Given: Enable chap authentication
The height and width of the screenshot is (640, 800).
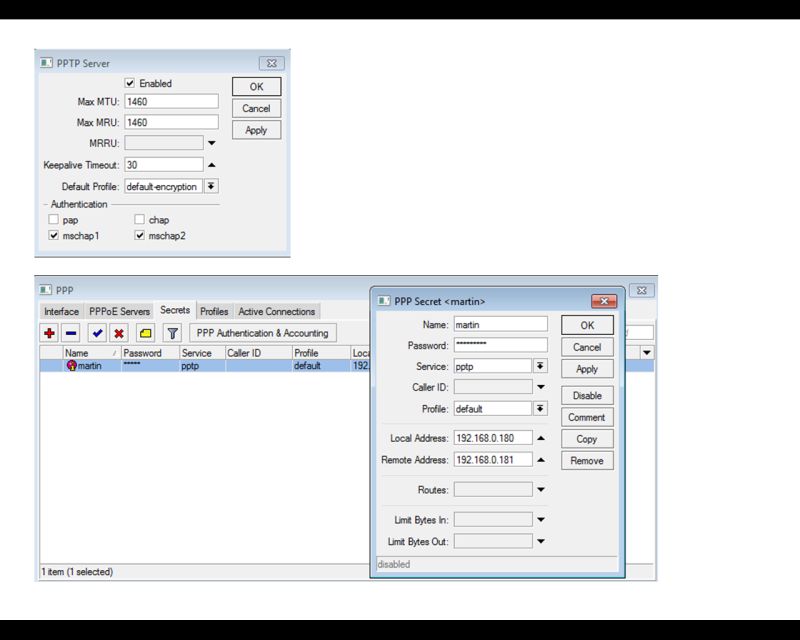Looking at the screenshot, I should [139, 219].
